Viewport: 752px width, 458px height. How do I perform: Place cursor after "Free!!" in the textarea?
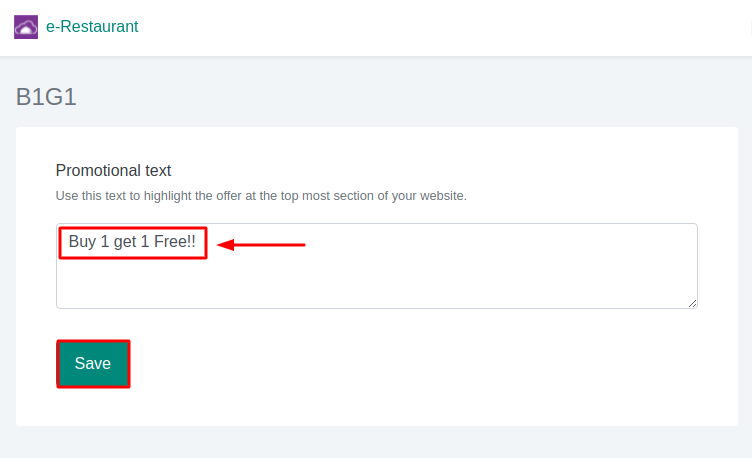[x=197, y=242]
